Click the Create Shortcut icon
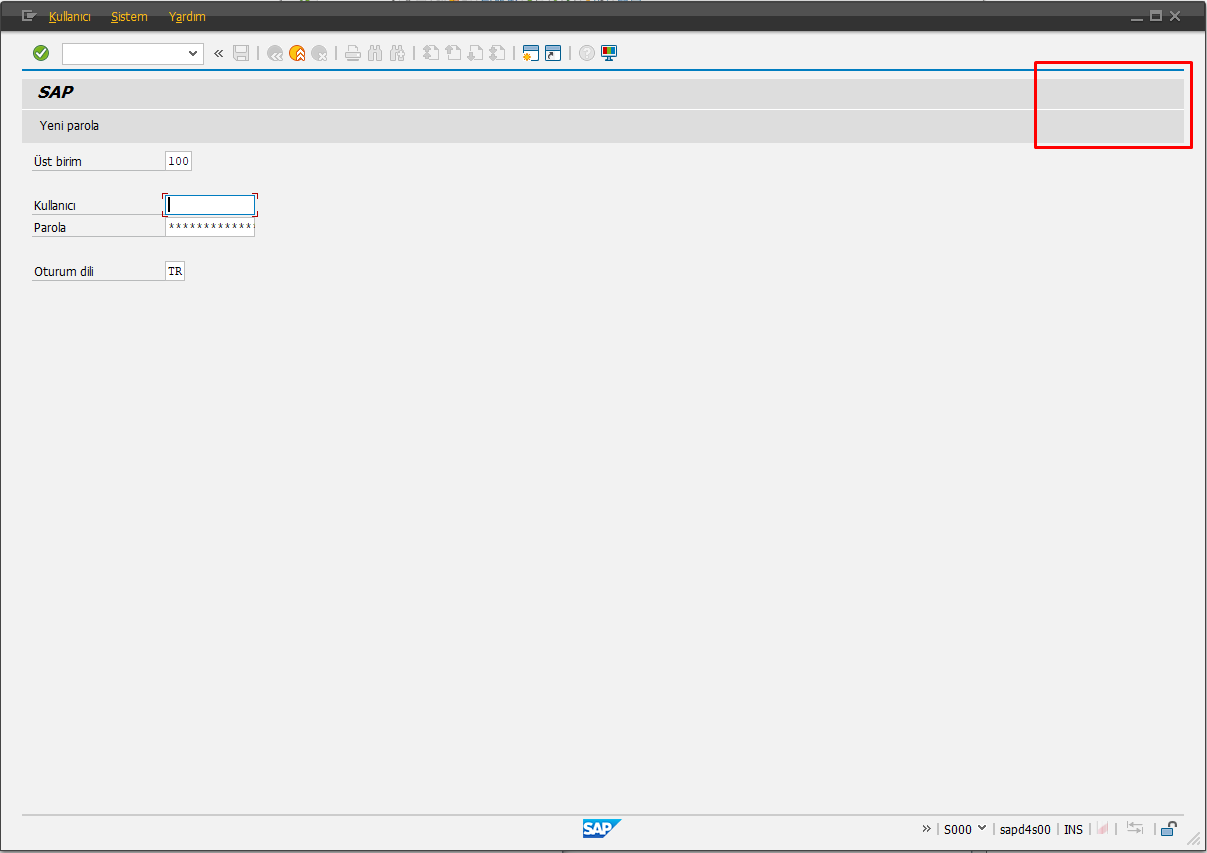This screenshot has height=853, width=1207. point(553,54)
